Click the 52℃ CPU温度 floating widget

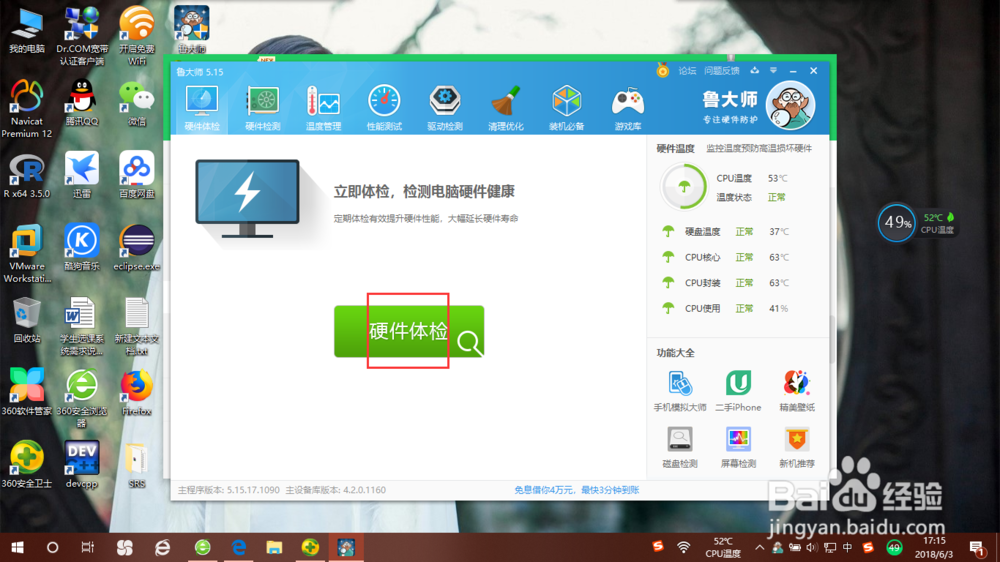pyautogui.click(x=938, y=223)
